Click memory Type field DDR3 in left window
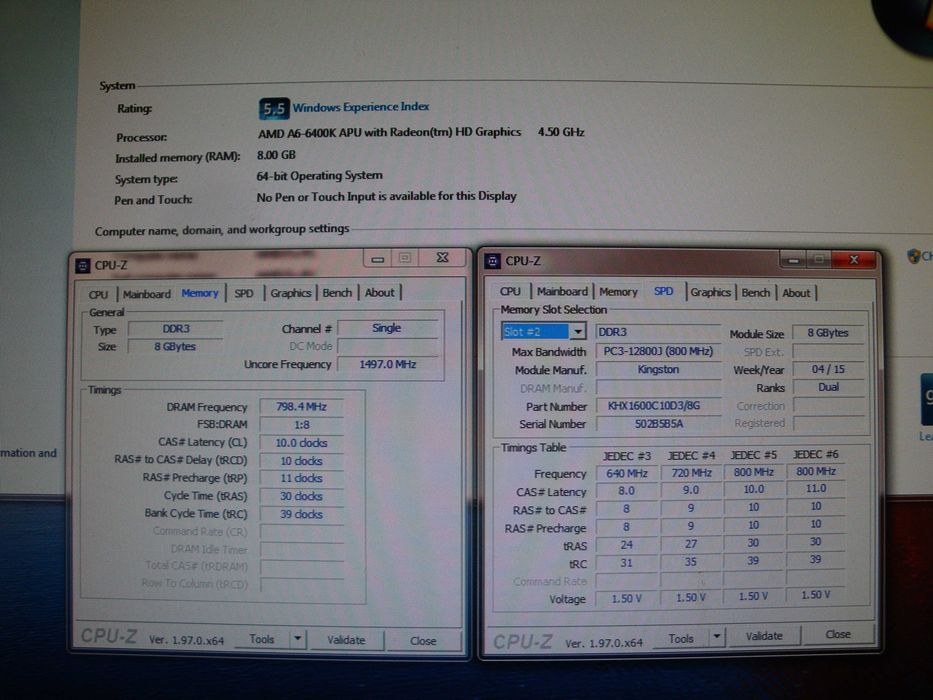Image resolution: width=933 pixels, height=700 pixels. pos(176,329)
